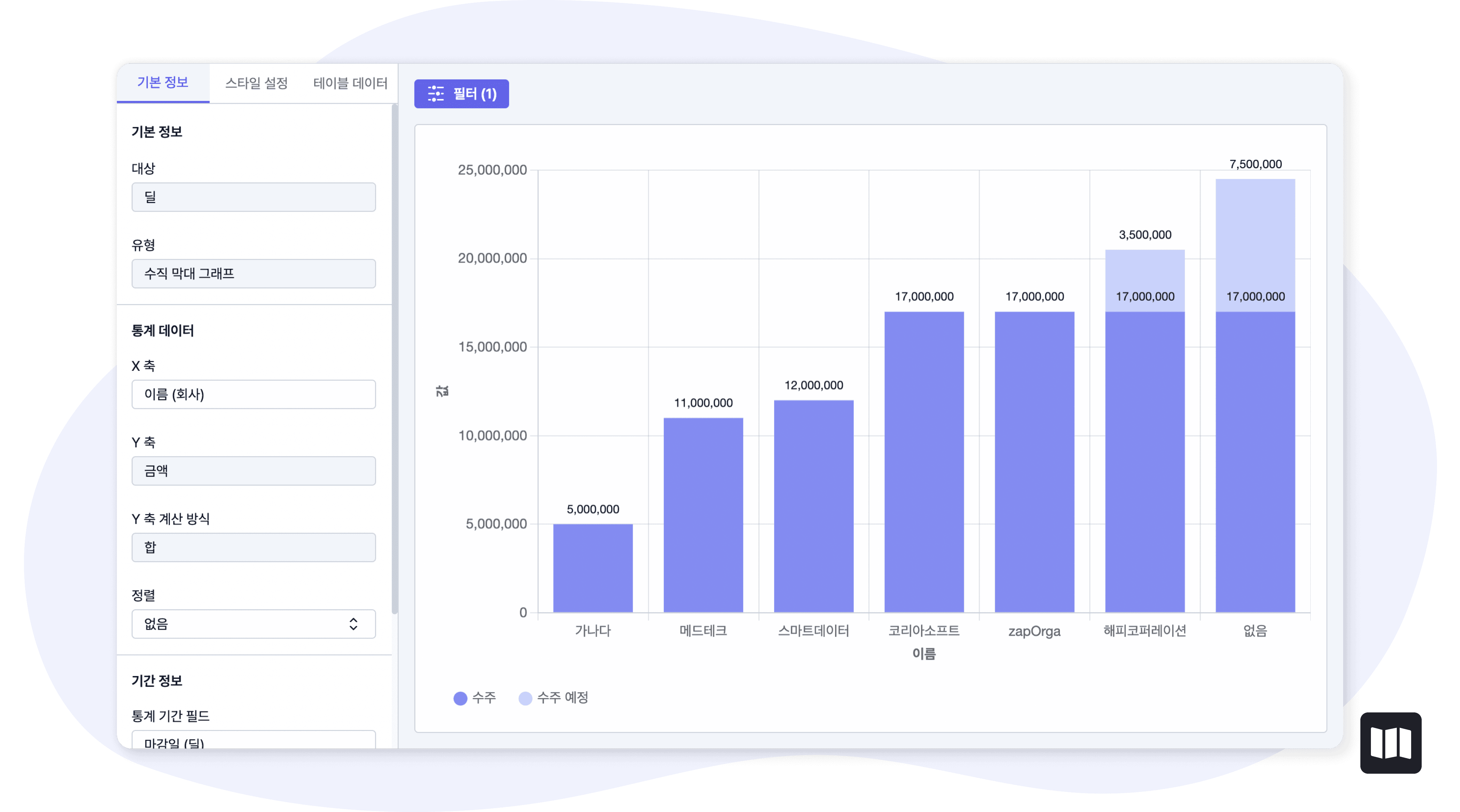Click the x-axis label 코리아소프트
Viewport: 1460px width, 812px height.
924,631
